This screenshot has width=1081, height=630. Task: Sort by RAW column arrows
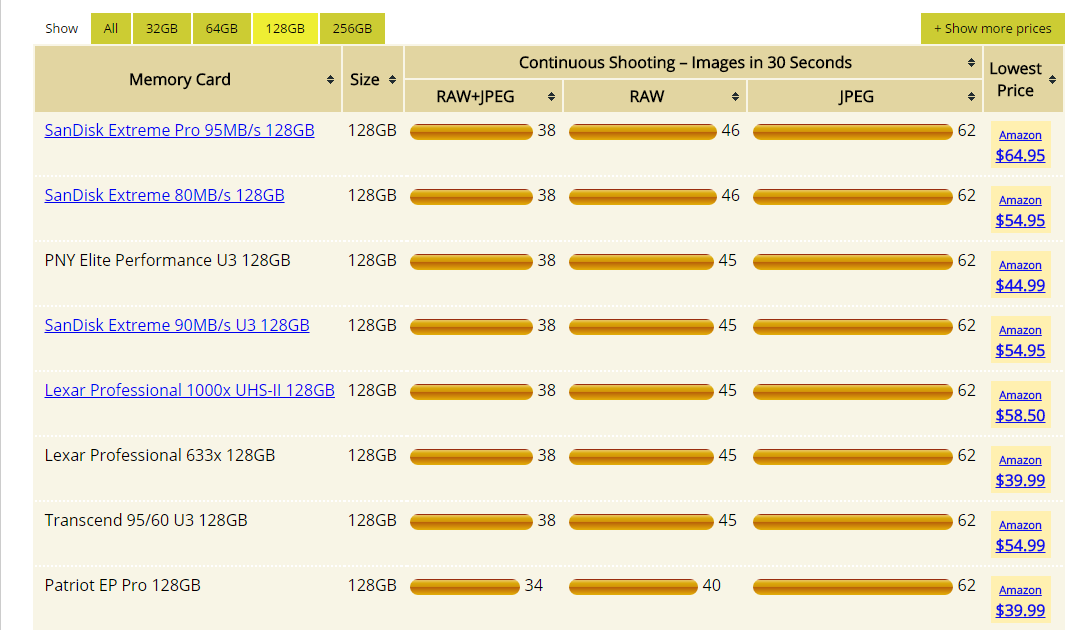tap(735, 97)
